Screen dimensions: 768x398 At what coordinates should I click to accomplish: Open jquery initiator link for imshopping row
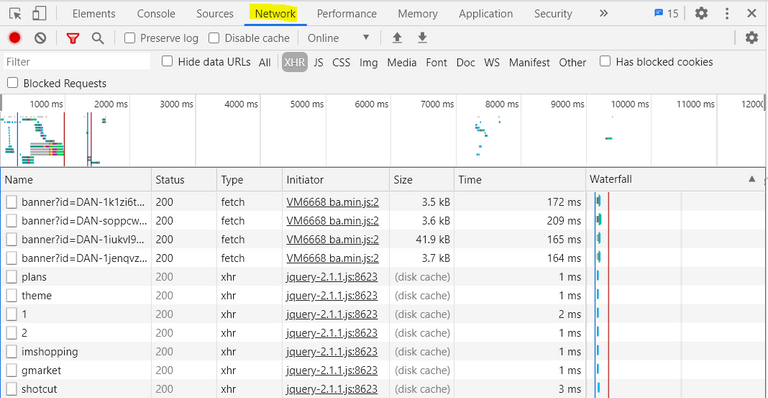click(332, 351)
